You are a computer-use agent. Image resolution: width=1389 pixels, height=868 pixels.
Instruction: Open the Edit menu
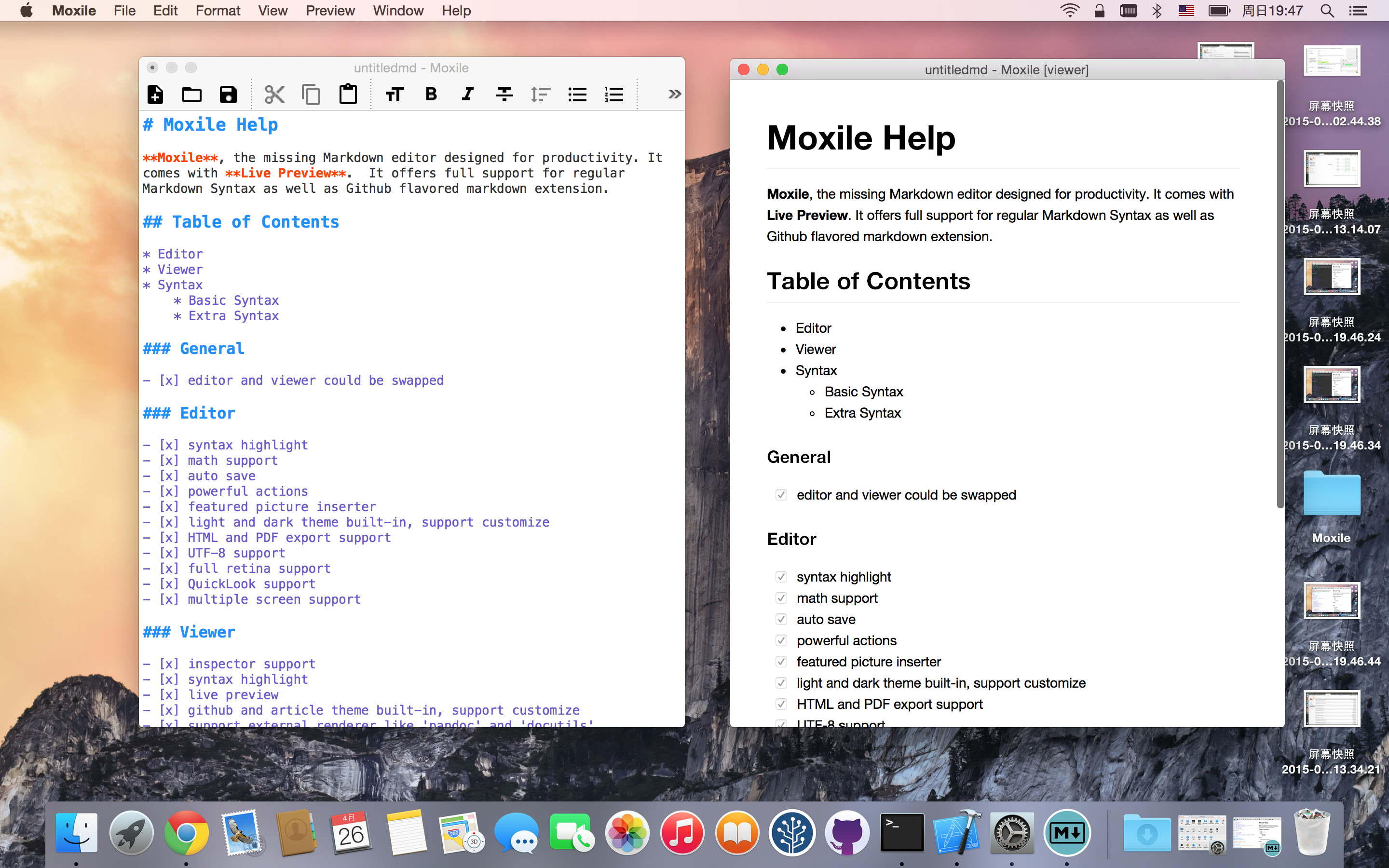[165, 10]
